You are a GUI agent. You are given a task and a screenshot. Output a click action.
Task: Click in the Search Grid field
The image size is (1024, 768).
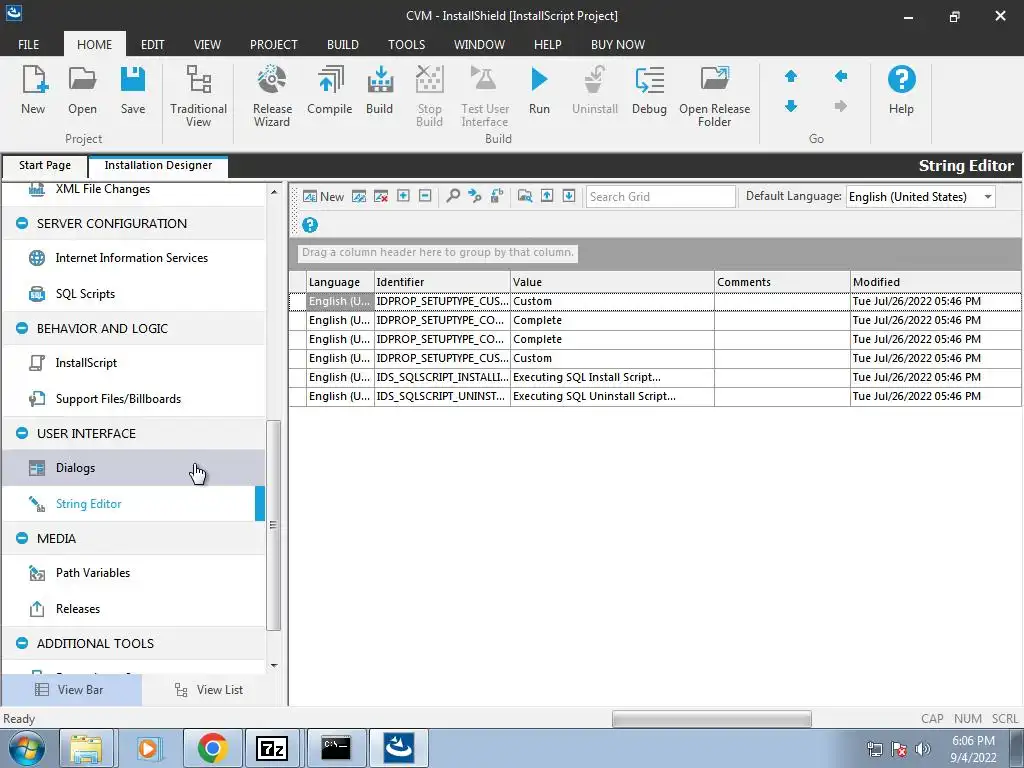[660, 197]
